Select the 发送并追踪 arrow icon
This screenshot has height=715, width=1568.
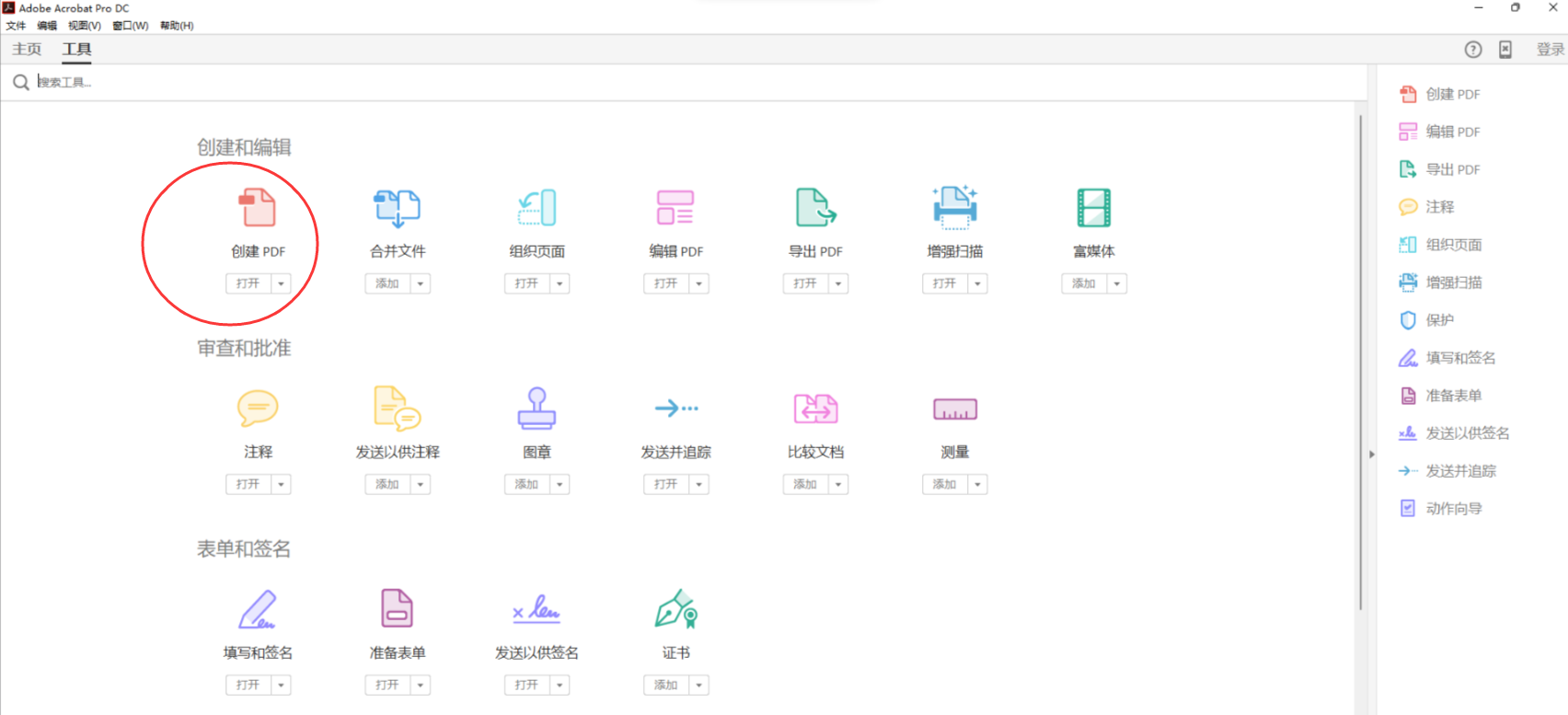click(x=676, y=408)
